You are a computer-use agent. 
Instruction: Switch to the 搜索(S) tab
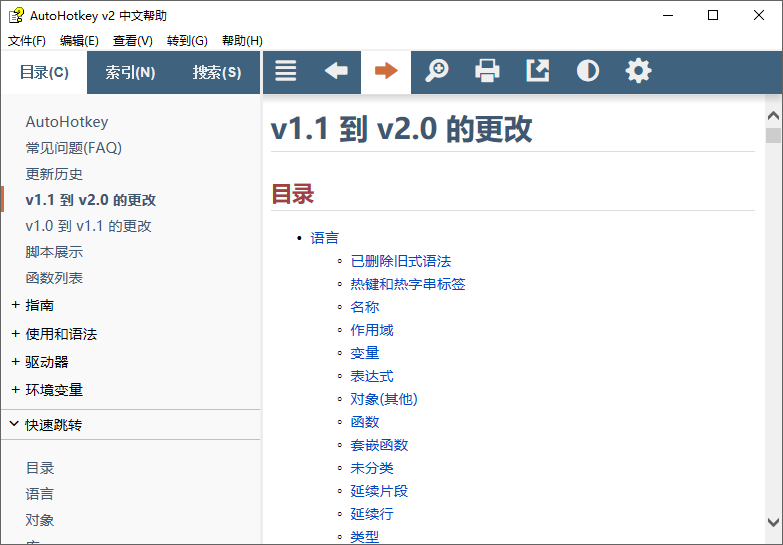tap(217, 72)
